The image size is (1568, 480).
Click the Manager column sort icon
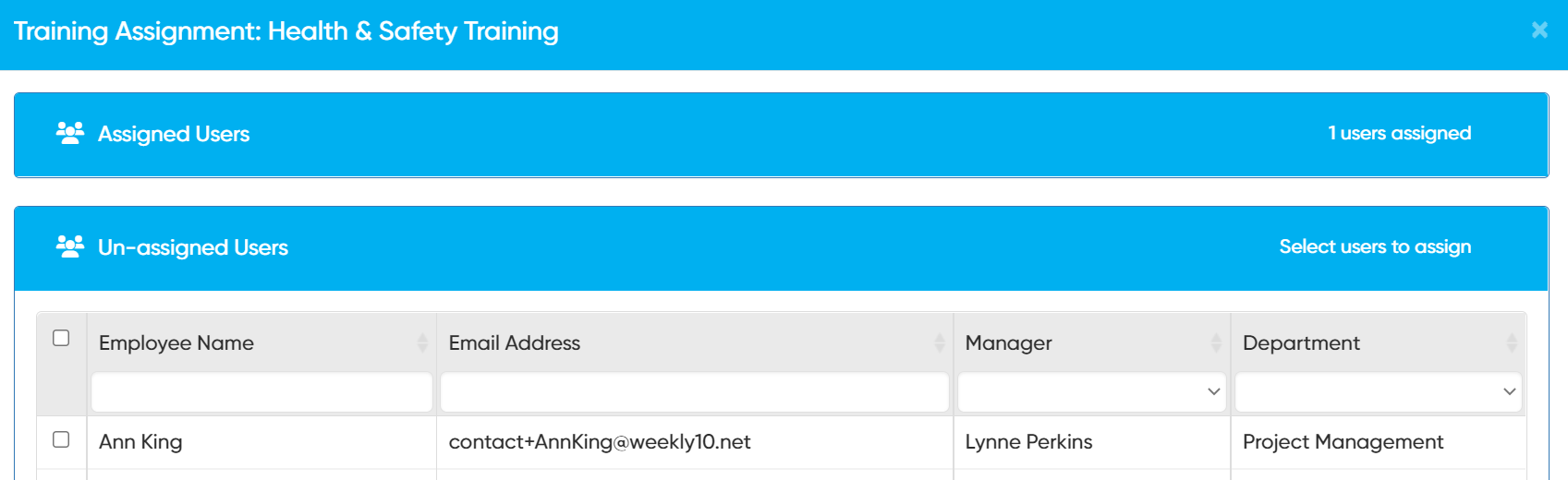(x=1216, y=343)
